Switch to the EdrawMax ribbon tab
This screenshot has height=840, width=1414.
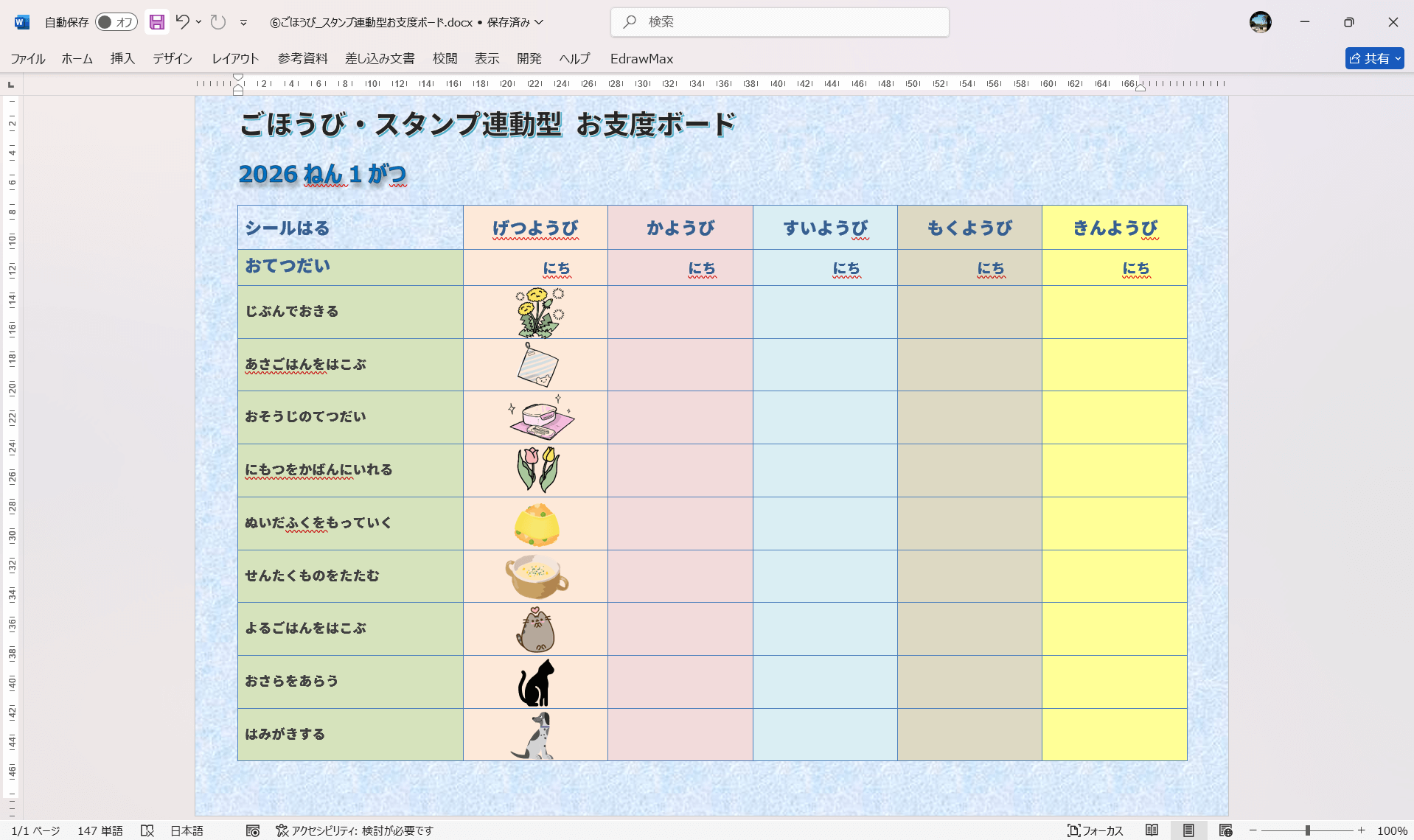coord(641,59)
